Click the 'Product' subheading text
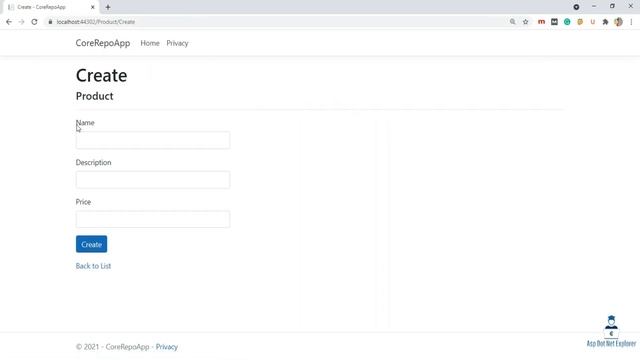640x360 pixels. pyautogui.click(x=95, y=96)
